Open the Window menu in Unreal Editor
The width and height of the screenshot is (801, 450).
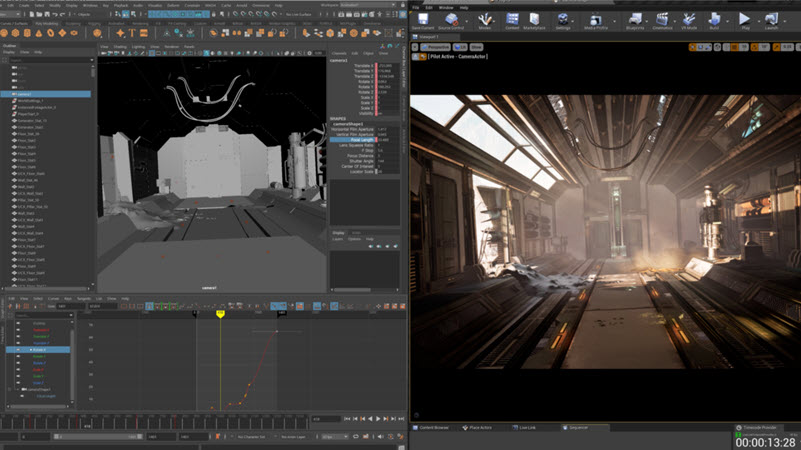[446, 7]
